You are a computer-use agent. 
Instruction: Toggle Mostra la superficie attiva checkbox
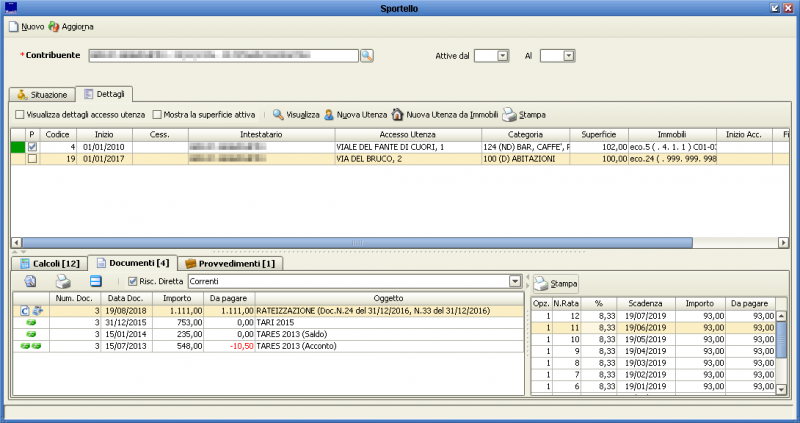click(158, 115)
